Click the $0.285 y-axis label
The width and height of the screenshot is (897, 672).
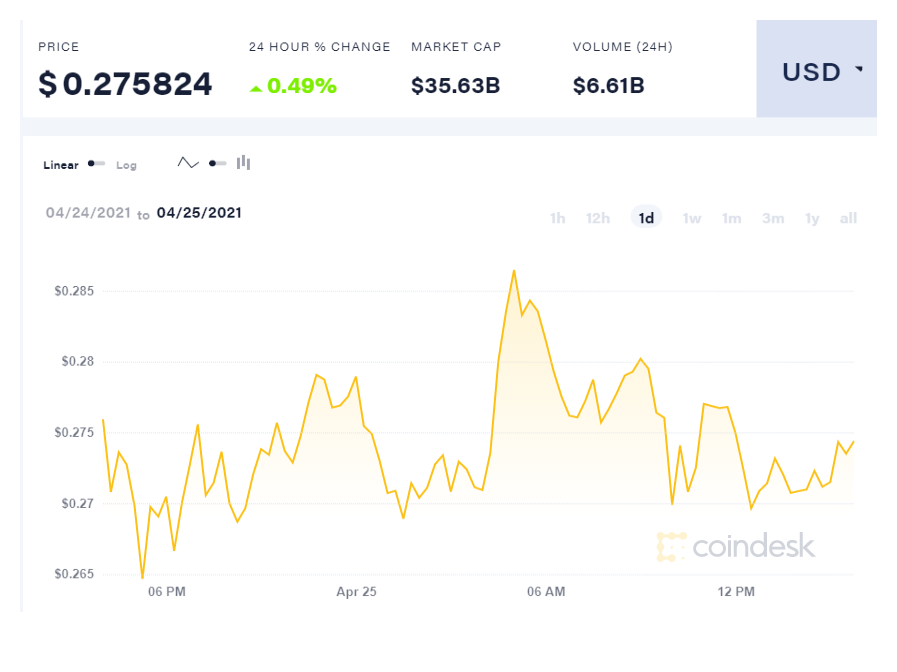[74, 291]
